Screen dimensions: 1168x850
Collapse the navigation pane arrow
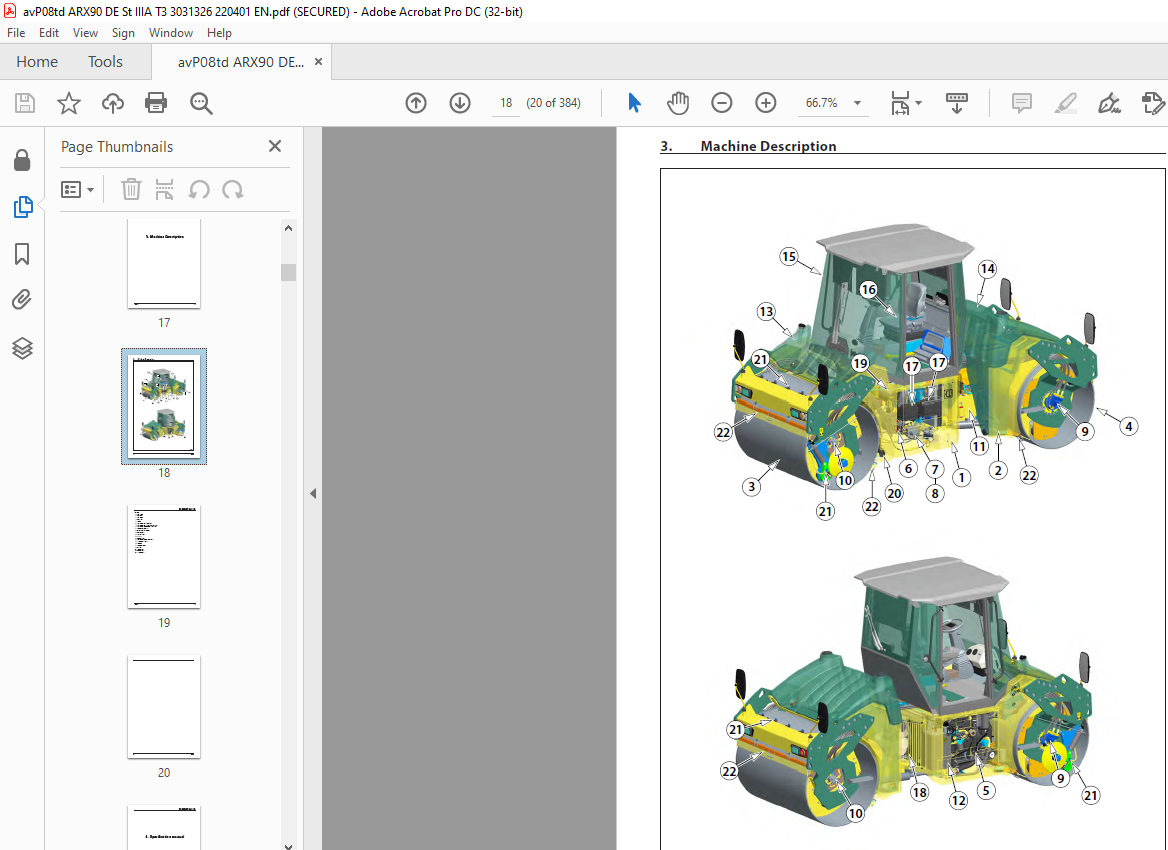point(313,493)
